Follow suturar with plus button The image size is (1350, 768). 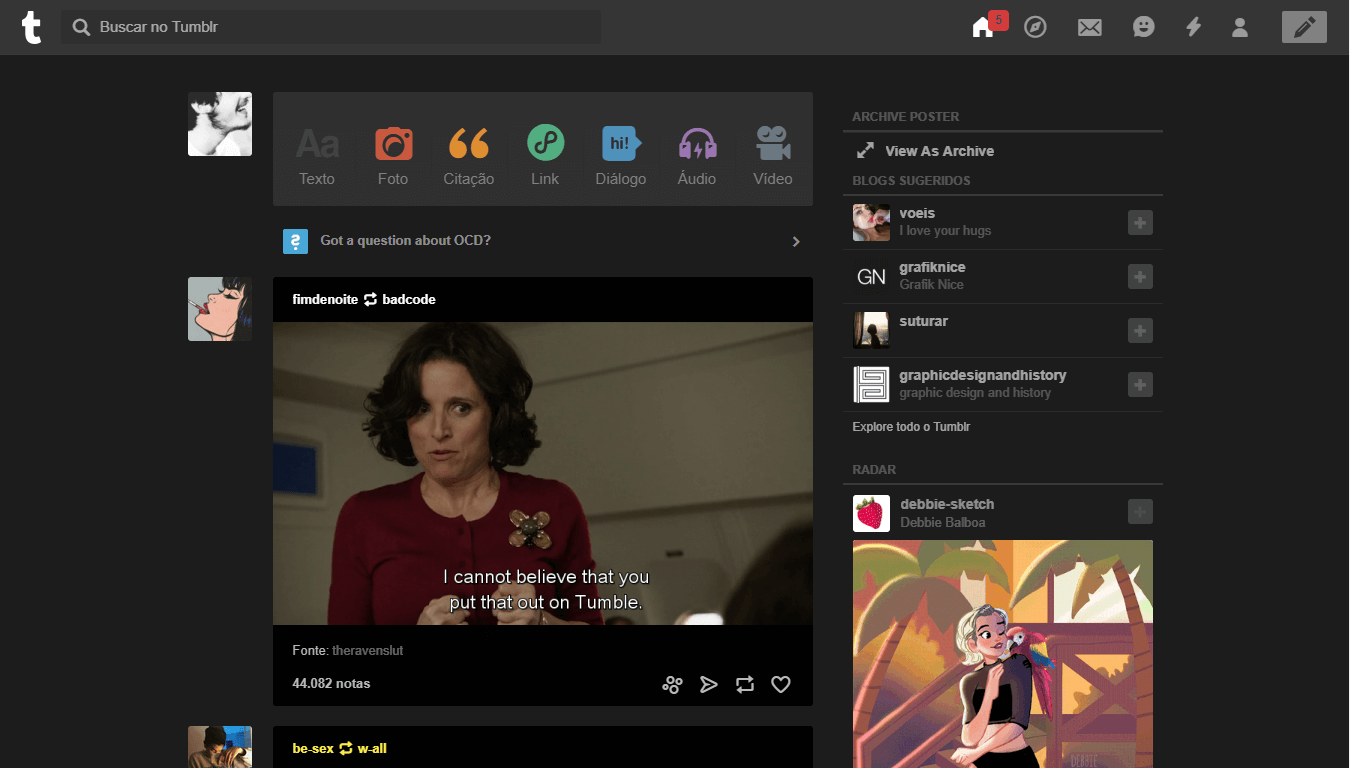coord(1140,331)
